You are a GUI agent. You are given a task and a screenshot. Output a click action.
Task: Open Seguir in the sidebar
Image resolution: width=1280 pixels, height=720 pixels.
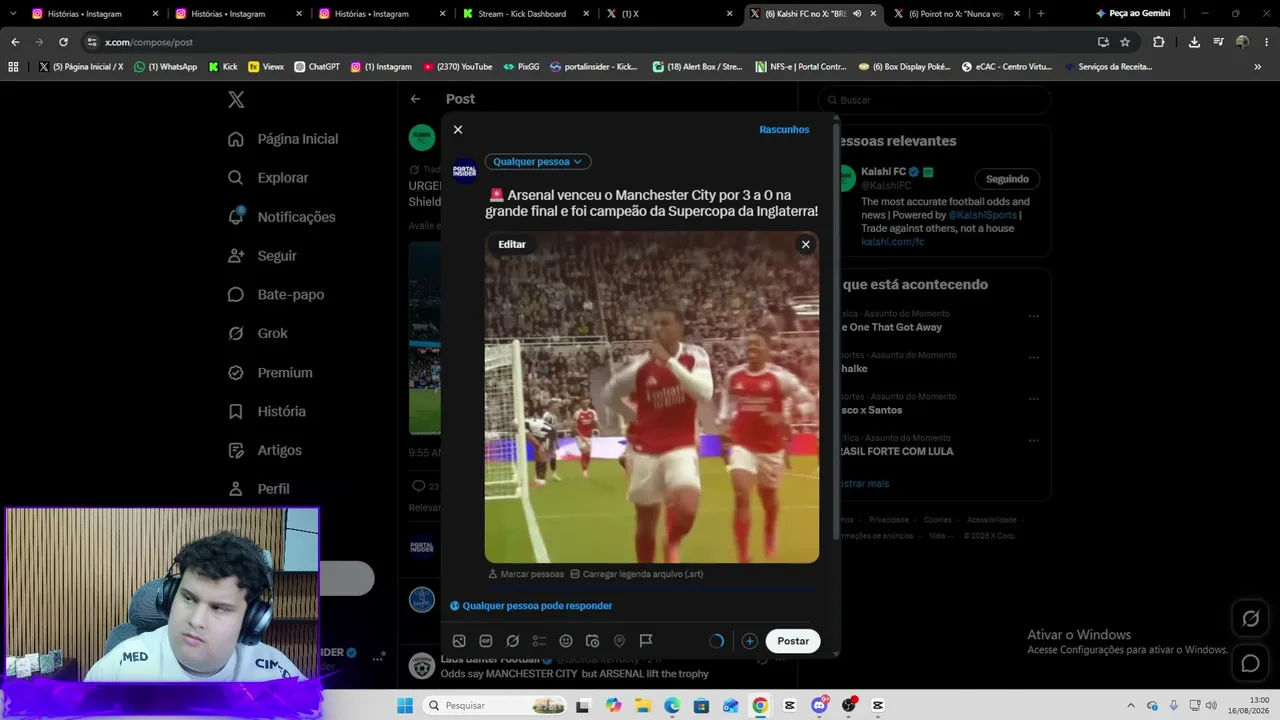coord(262,256)
